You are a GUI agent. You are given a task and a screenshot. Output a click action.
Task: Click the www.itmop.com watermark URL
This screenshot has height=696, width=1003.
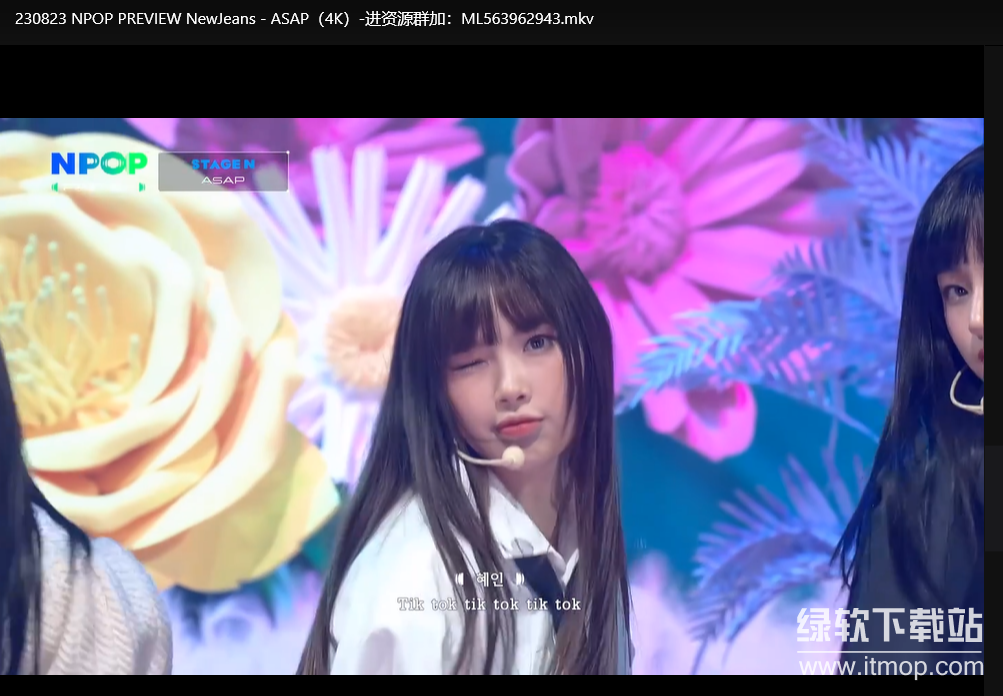pyautogui.click(x=890, y=667)
